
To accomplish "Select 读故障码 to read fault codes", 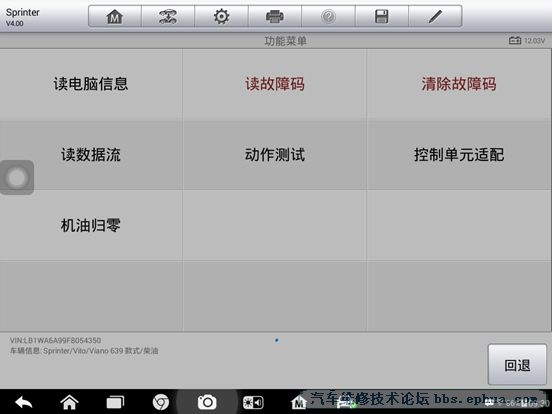I will click(x=275, y=84).
